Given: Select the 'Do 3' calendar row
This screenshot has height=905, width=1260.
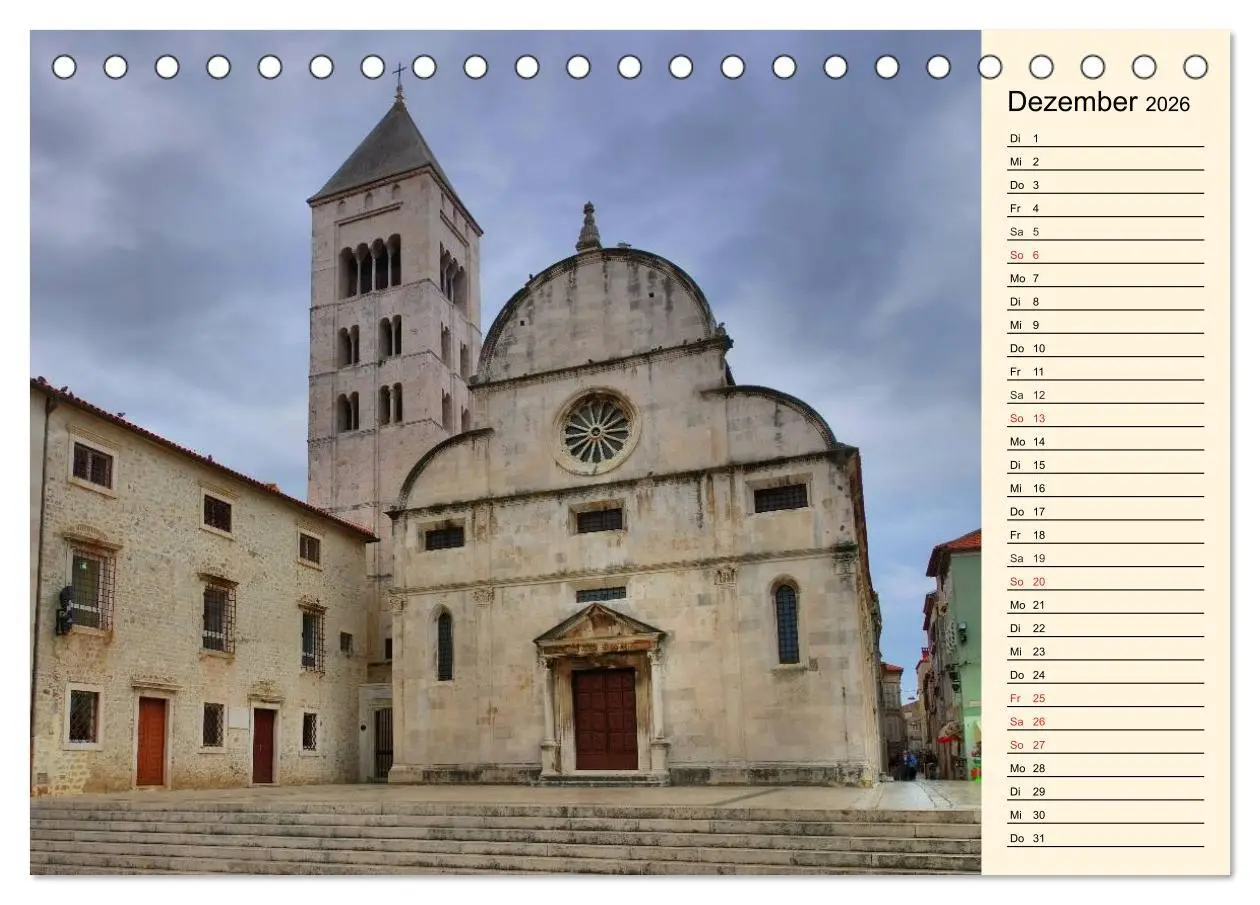Looking at the screenshot, I should pos(1105,185).
